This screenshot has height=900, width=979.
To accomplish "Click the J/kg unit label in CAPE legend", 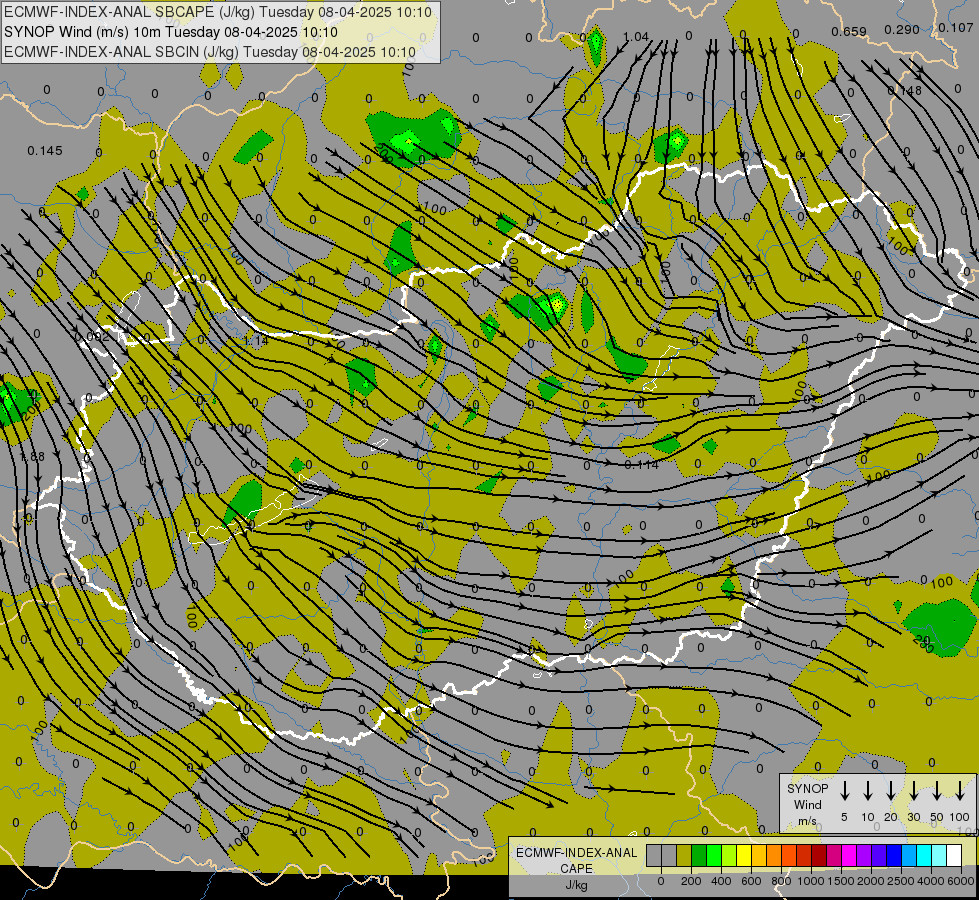I will [x=576, y=885].
